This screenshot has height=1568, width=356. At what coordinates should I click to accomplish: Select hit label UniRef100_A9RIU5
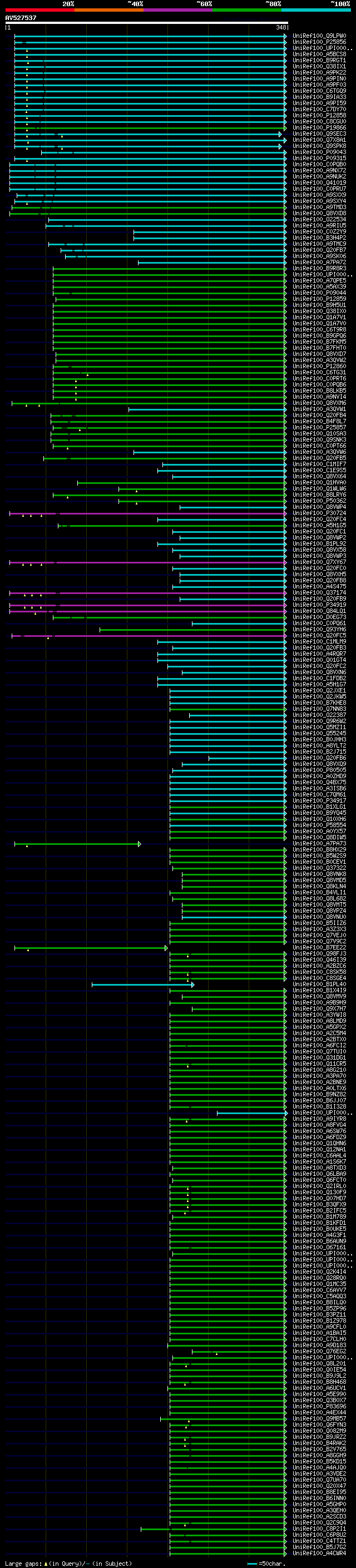[x=319, y=226]
